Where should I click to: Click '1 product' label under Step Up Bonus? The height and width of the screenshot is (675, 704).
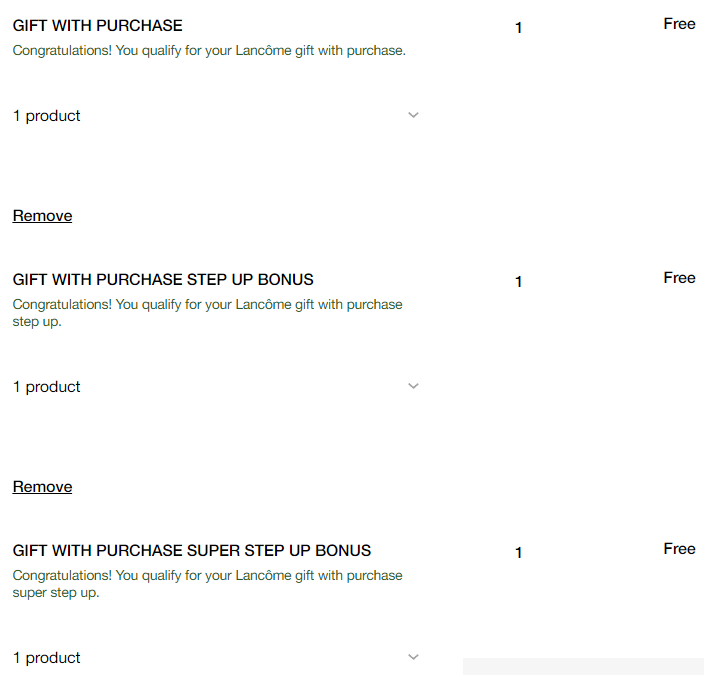tap(47, 387)
